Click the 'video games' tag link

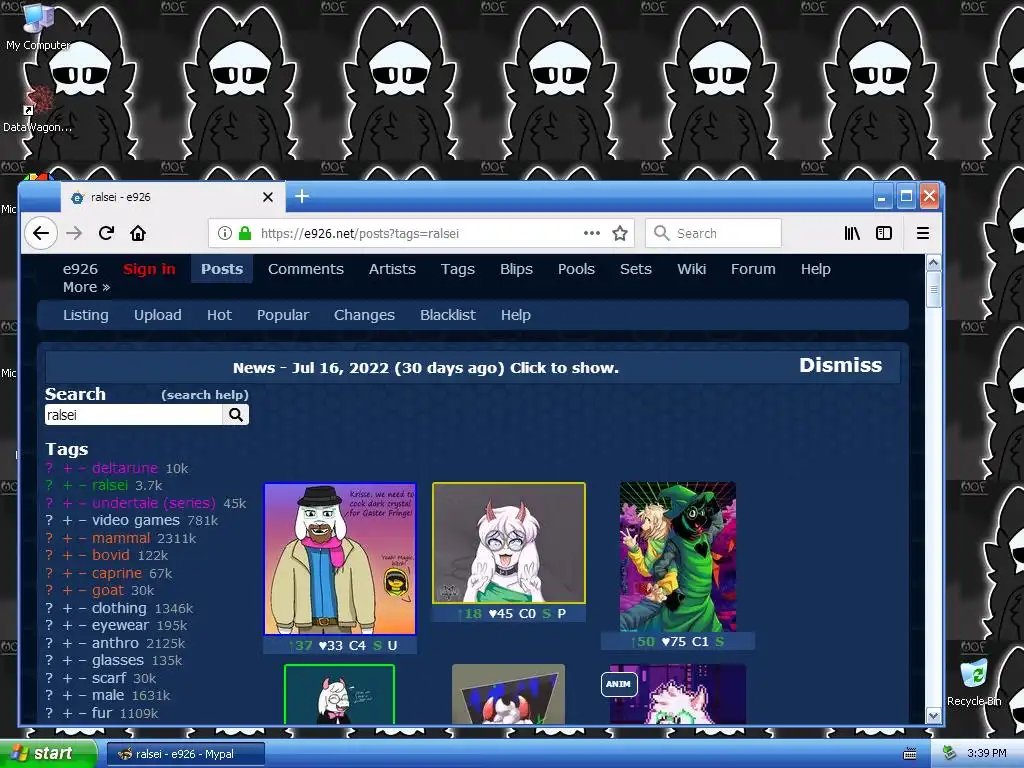(x=136, y=520)
